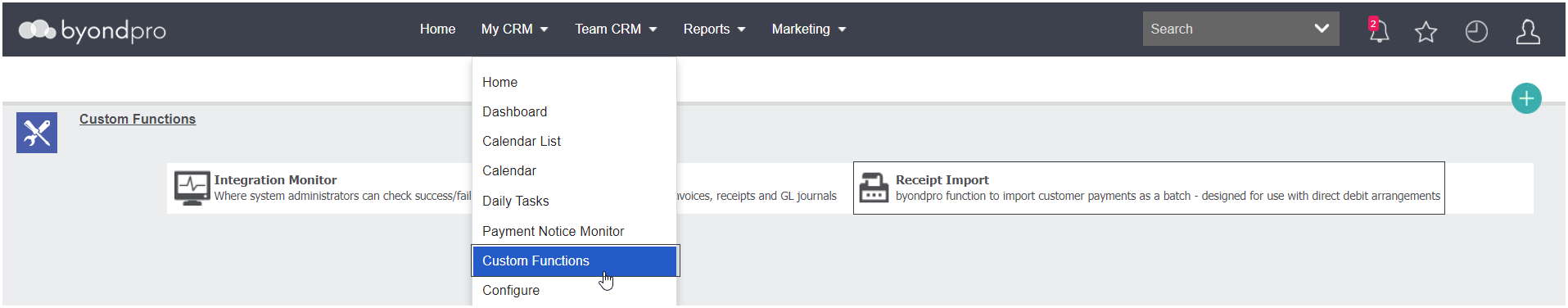Expand the Search dropdown chevron

(x=1321, y=29)
